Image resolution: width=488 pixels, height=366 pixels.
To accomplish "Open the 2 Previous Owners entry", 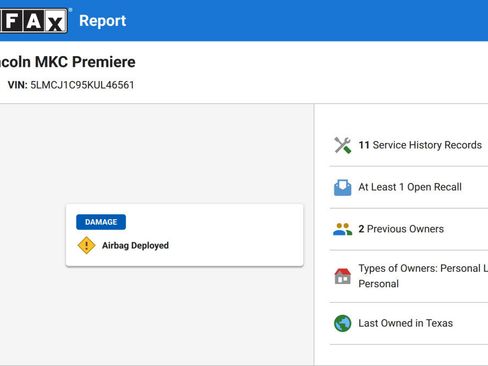I will [x=409, y=229].
